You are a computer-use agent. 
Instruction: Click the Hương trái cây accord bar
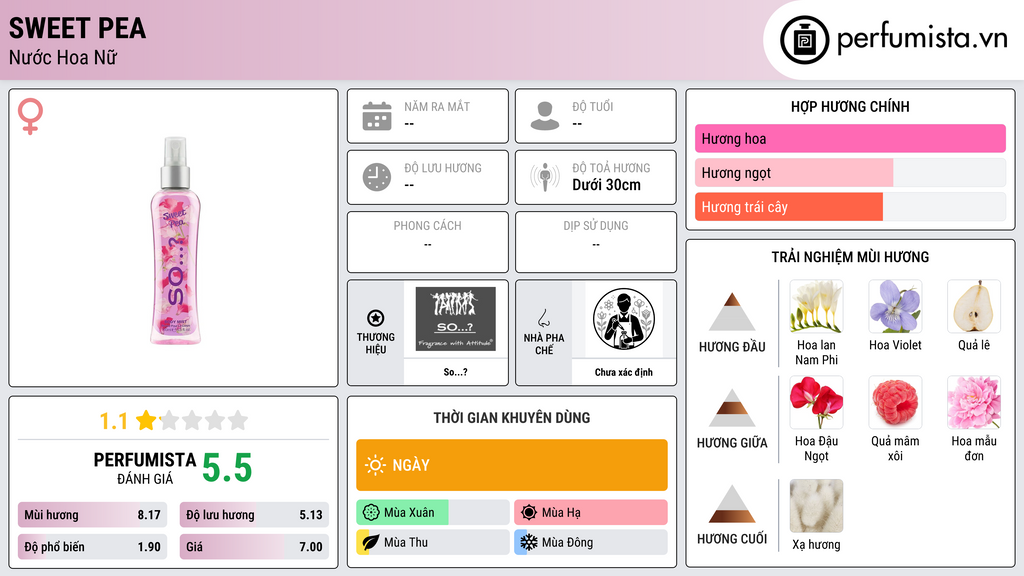point(850,206)
